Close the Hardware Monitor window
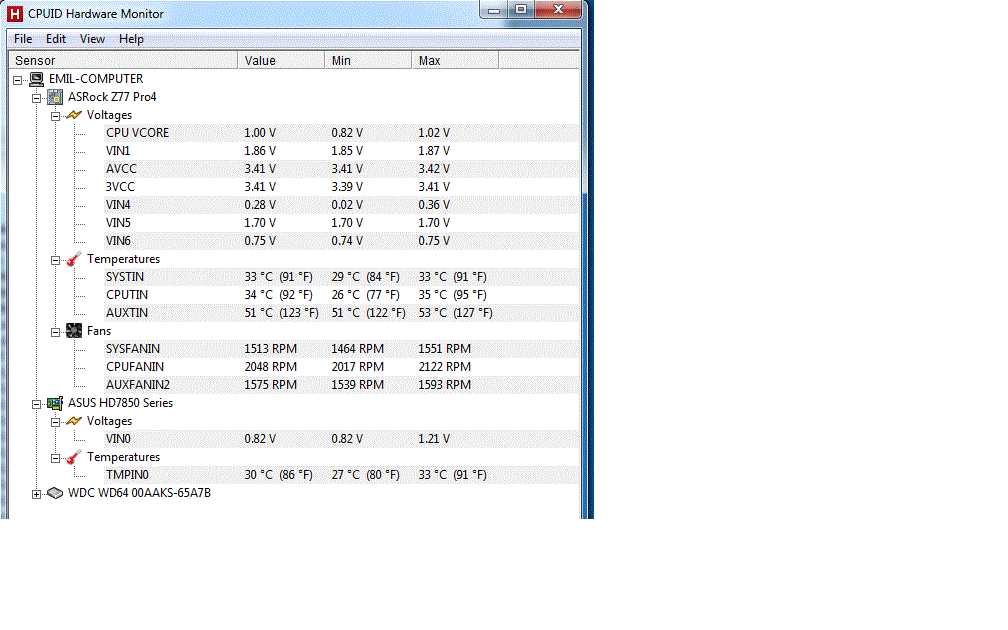This screenshot has width=1008, height=630. (x=558, y=10)
